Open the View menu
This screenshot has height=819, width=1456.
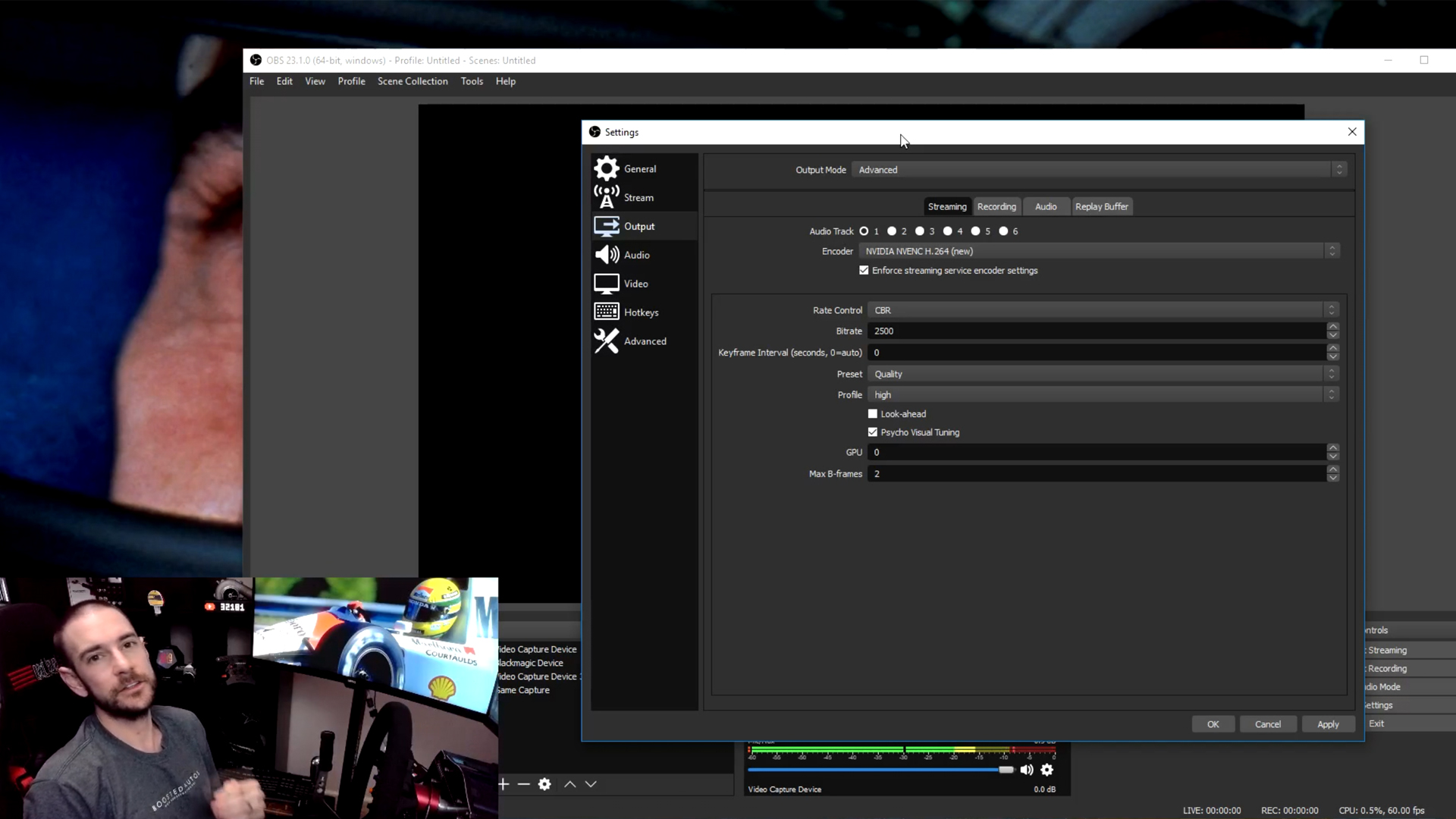click(x=315, y=81)
